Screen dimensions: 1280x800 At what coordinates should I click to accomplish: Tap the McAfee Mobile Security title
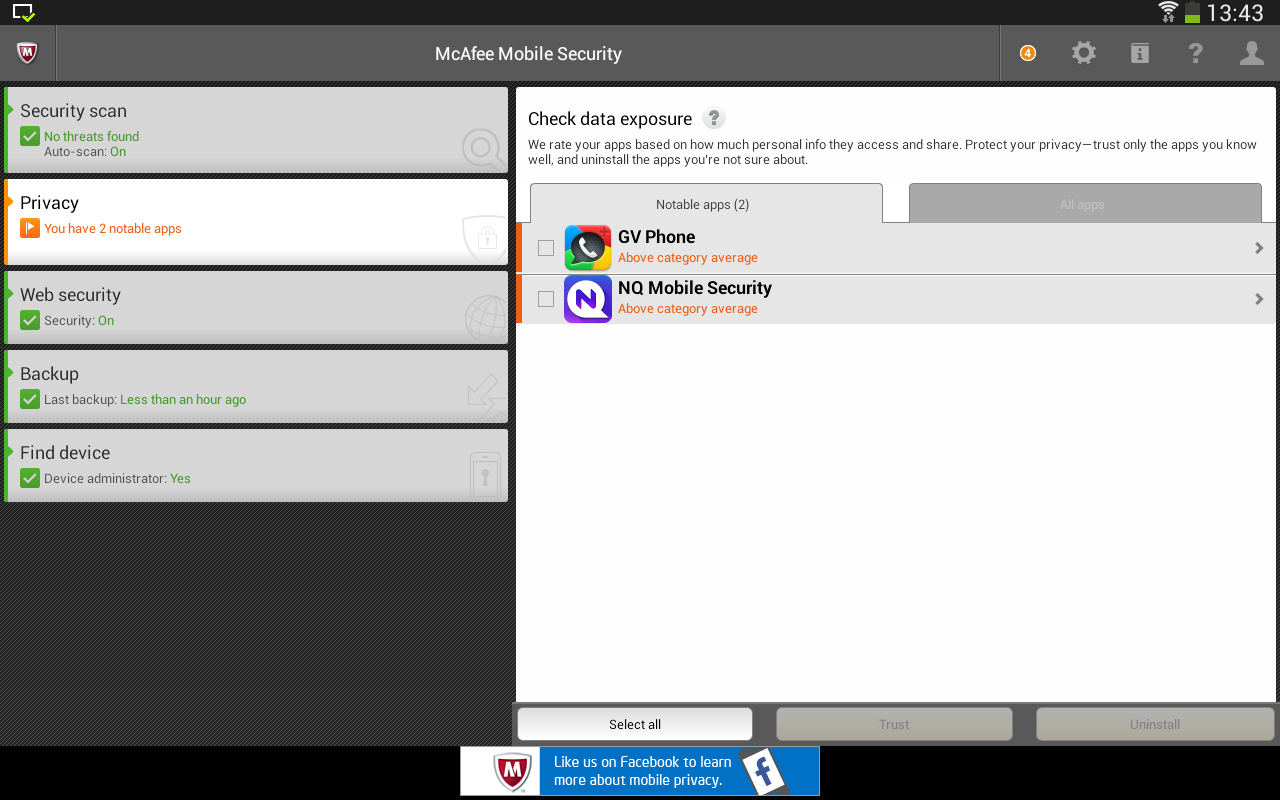click(x=528, y=54)
